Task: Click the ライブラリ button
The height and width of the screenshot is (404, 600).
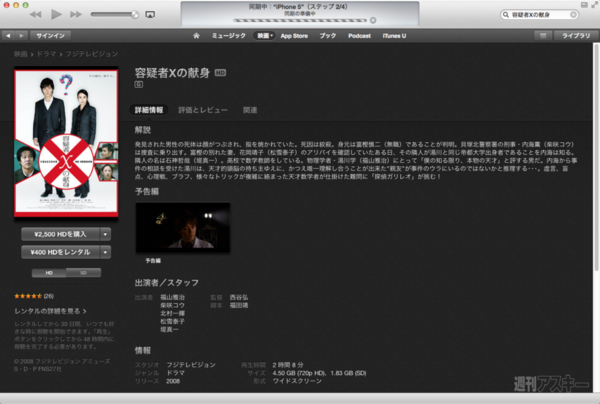Action: (576, 36)
